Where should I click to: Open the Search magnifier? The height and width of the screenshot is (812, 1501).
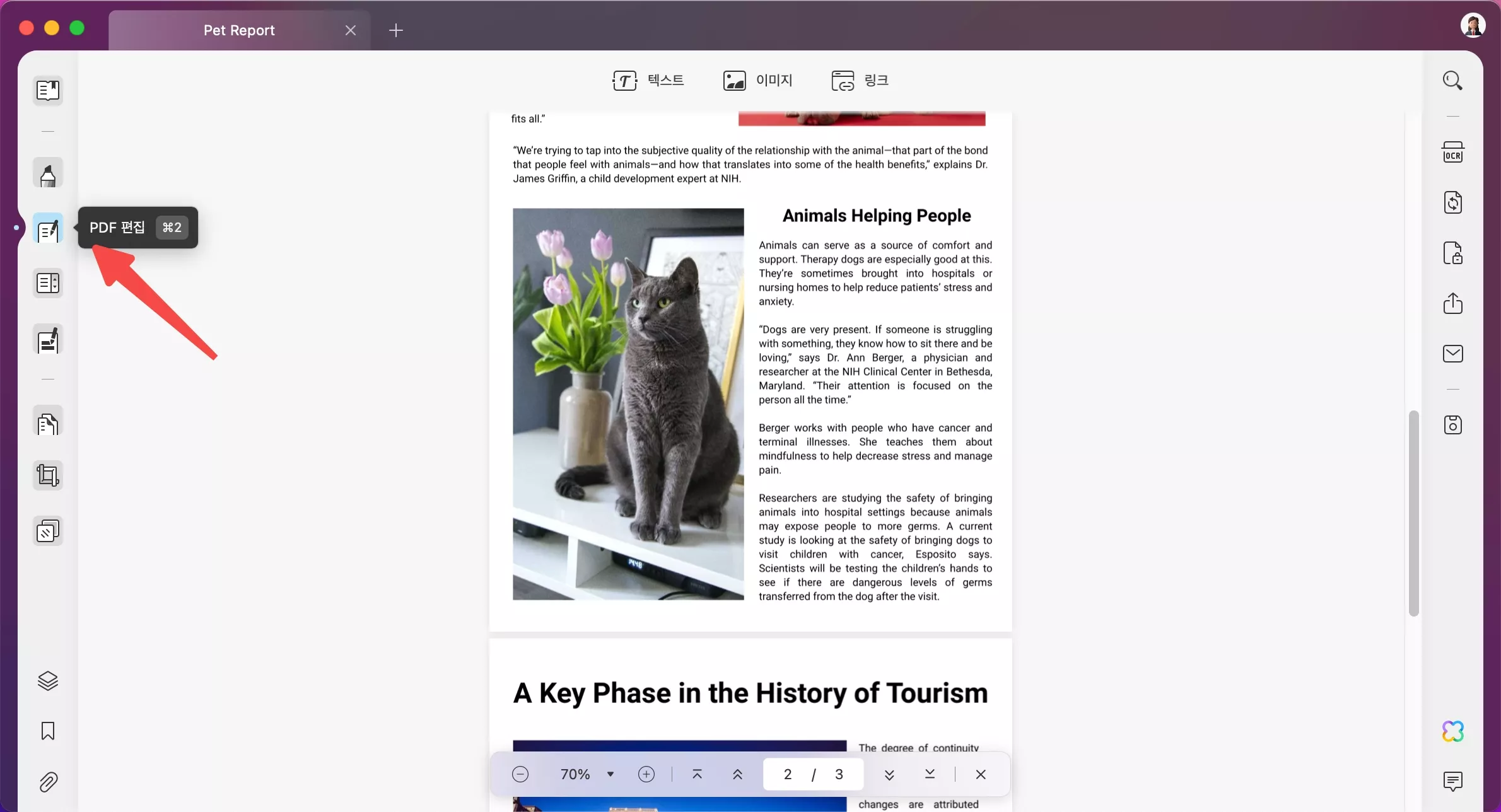pyautogui.click(x=1453, y=81)
